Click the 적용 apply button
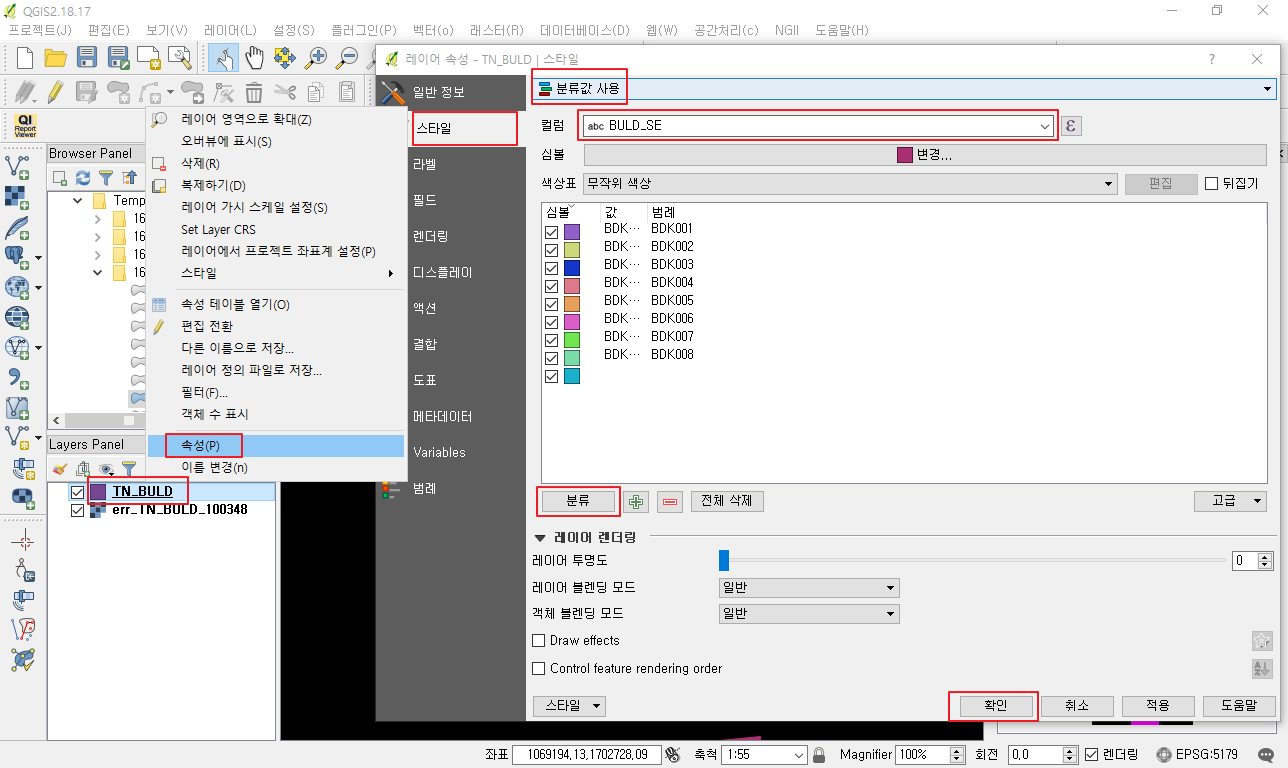Image resolution: width=1288 pixels, height=768 pixels. (x=1158, y=705)
